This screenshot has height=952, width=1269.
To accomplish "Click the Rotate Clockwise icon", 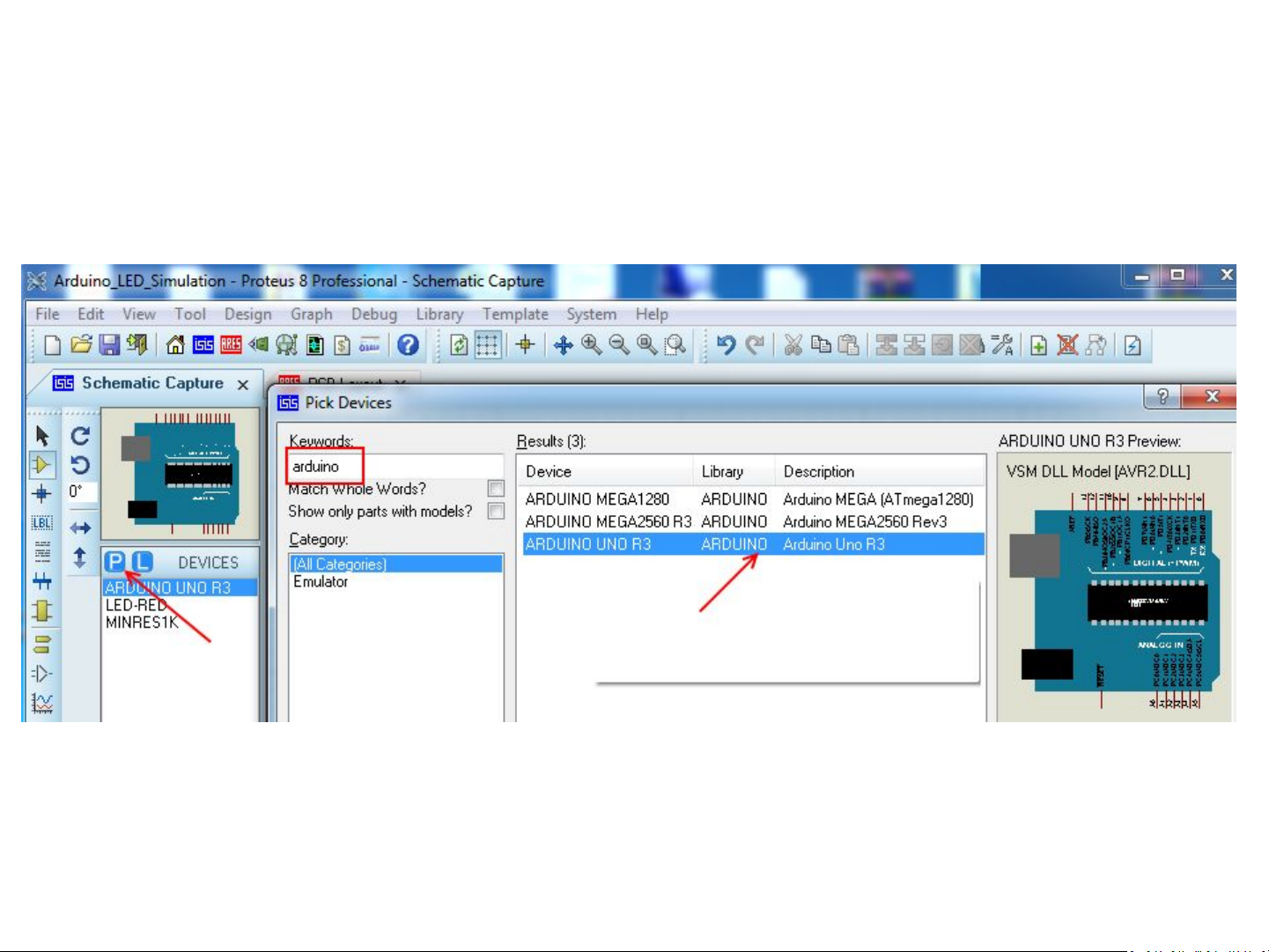I will coord(80,435).
